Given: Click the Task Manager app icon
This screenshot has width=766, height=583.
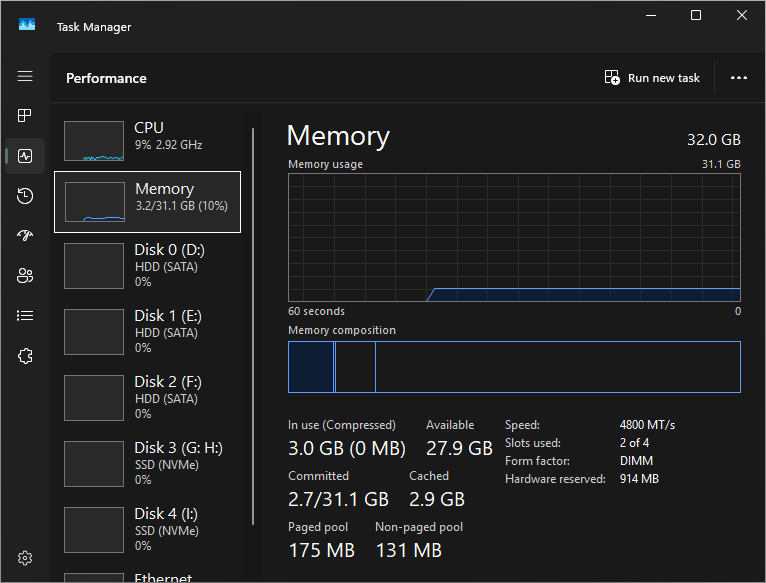Looking at the screenshot, I should pos(27,24).
